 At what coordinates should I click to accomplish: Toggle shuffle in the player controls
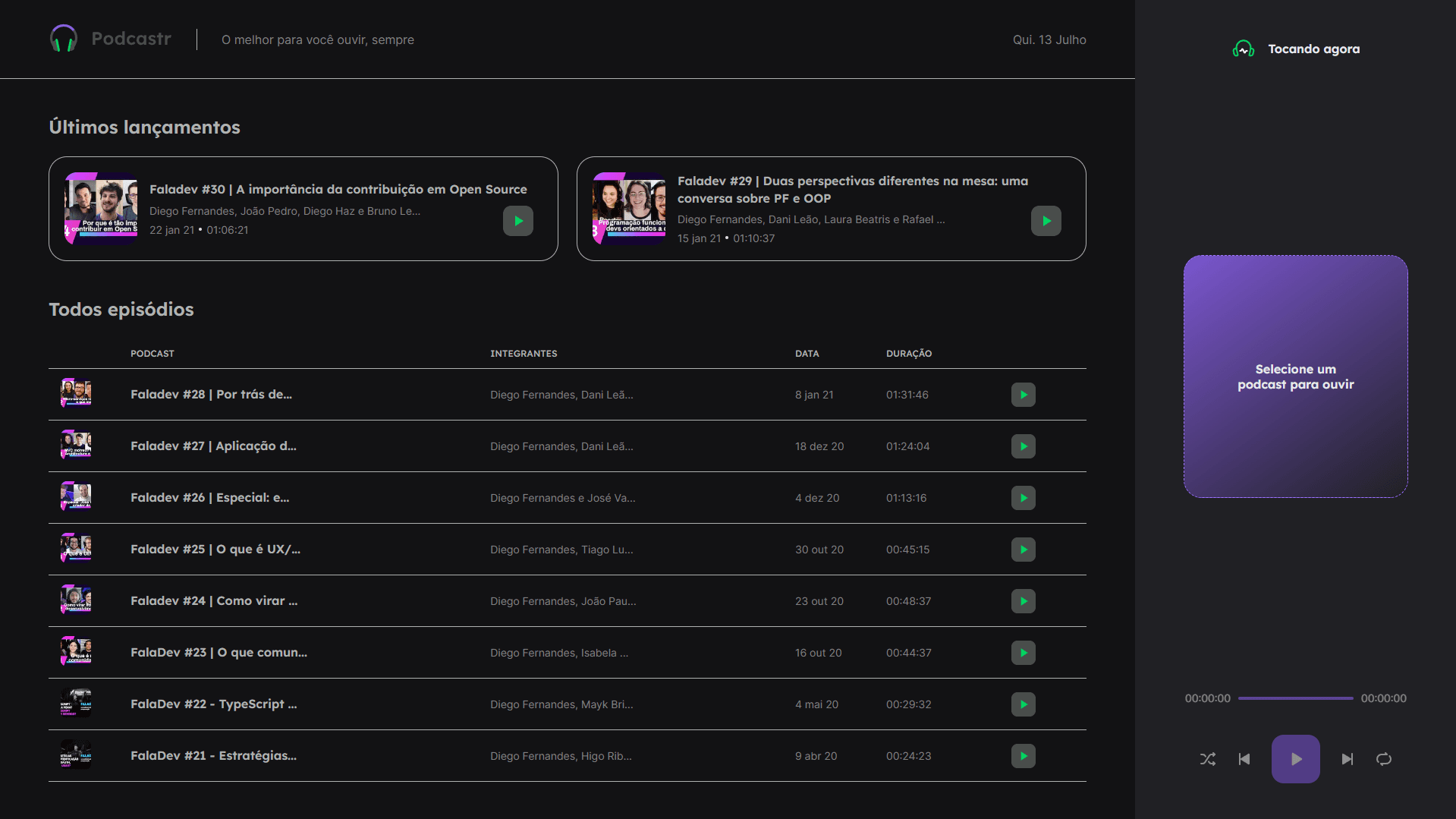tap(1207, 759)
